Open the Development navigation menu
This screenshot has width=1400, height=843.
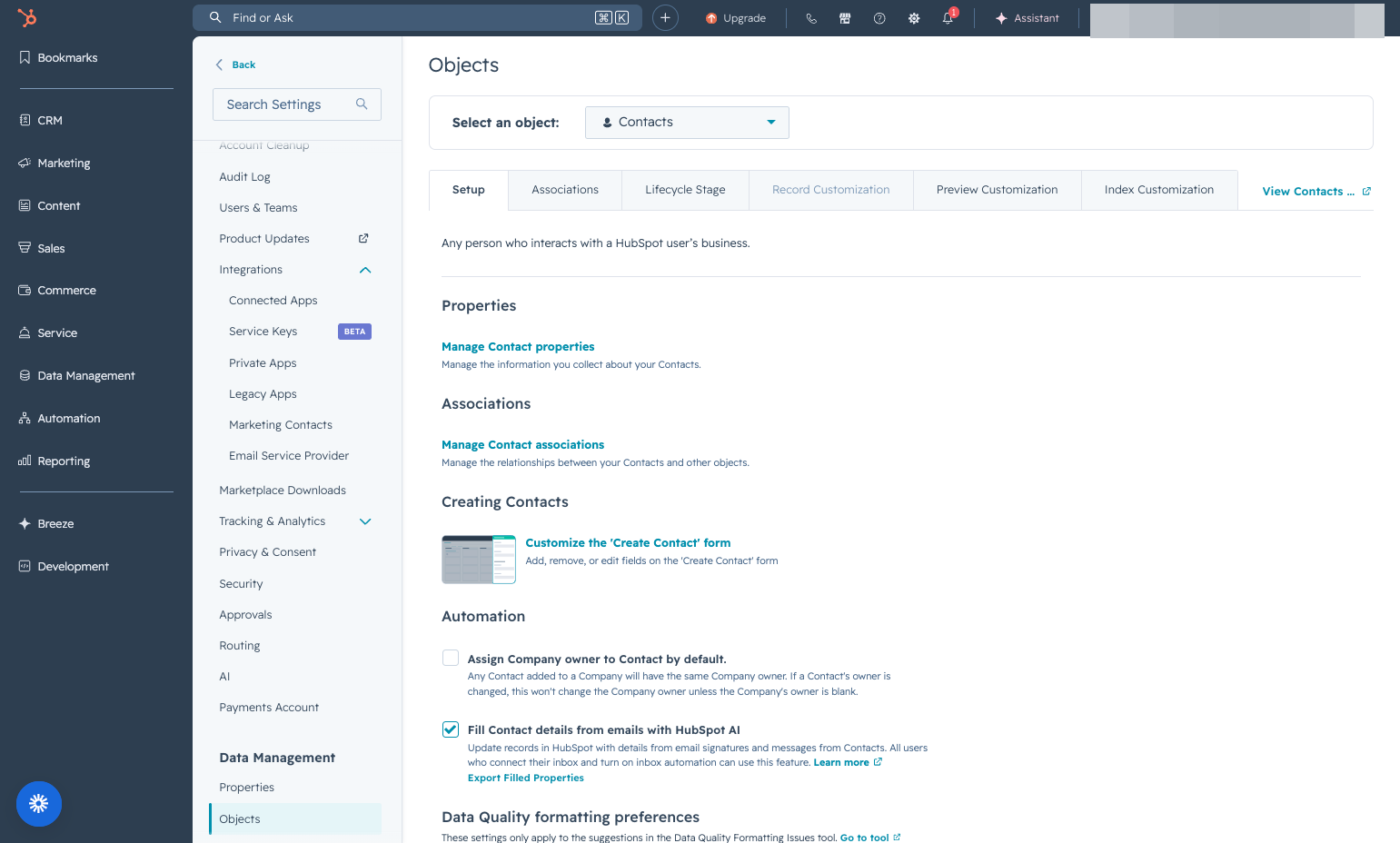tap(64, 566)
